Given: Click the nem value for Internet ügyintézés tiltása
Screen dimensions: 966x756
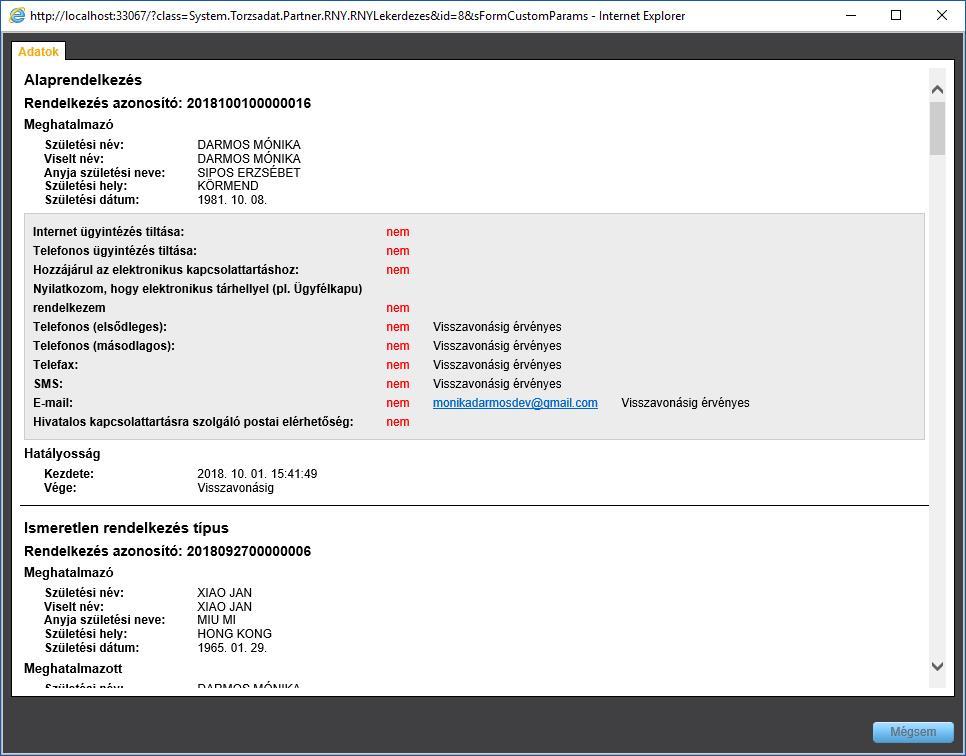Looking at the screenshot, I should (x=398, y=232).
